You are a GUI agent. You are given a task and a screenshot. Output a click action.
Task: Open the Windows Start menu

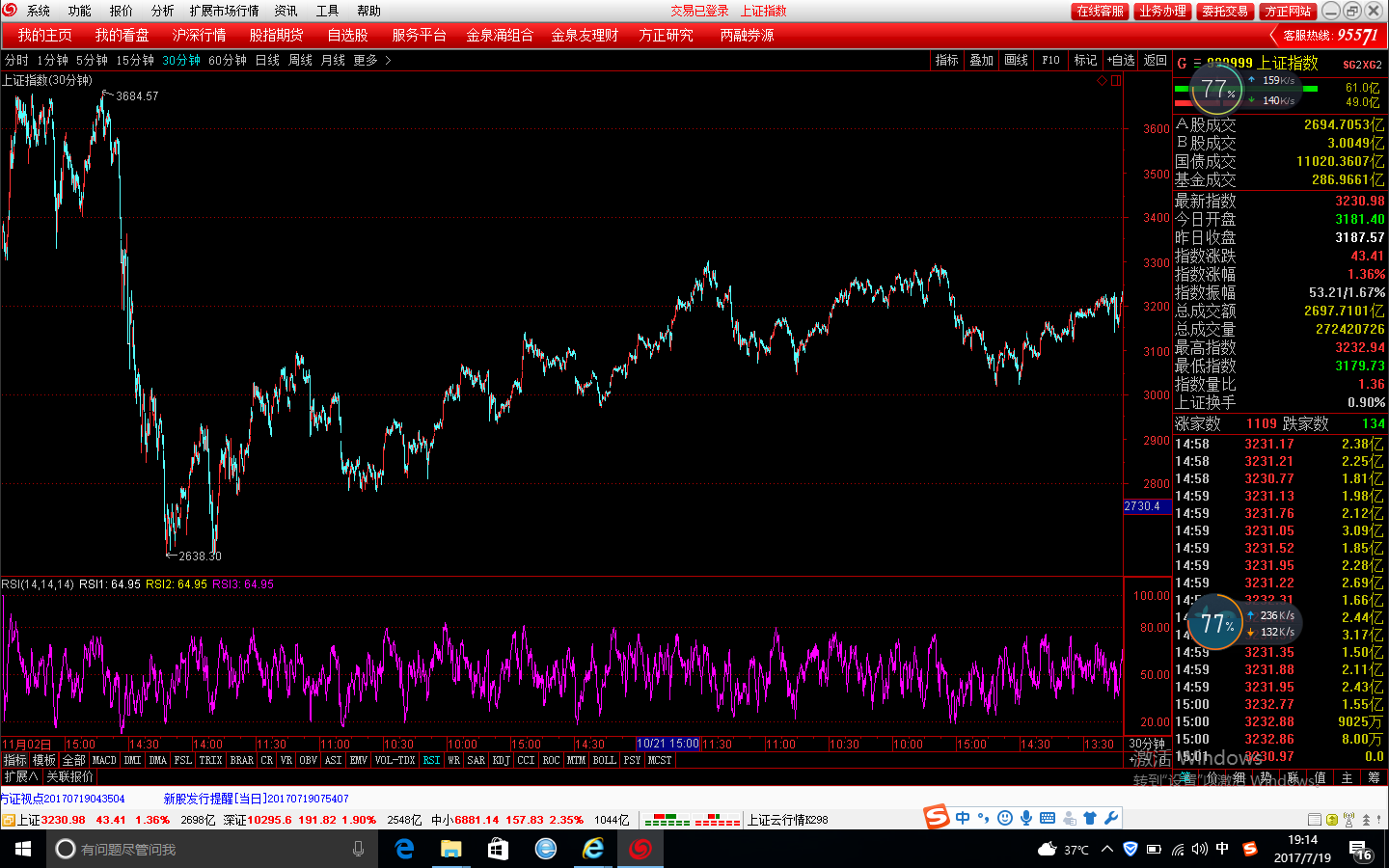(23, 849)
